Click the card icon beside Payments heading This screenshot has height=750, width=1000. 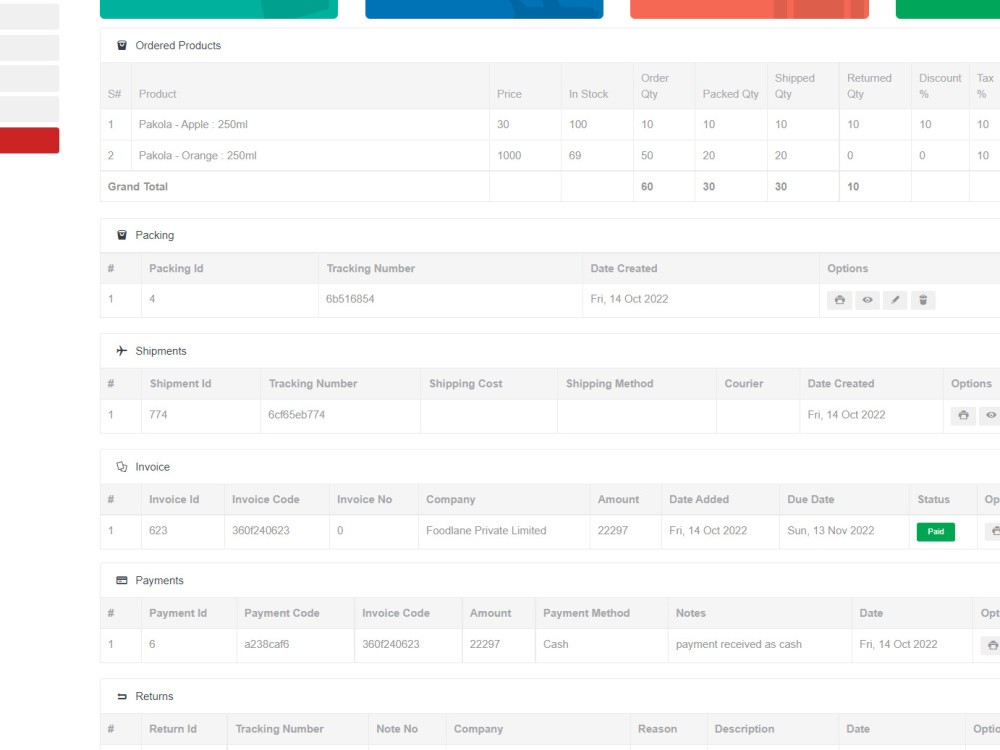tap(122, 580)
